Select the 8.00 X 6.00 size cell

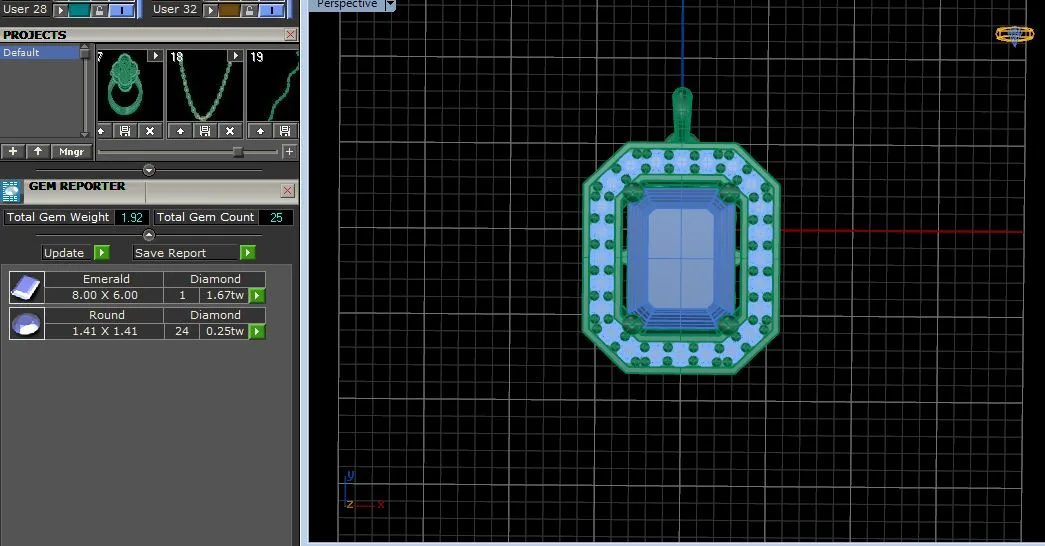click(105, 295)
